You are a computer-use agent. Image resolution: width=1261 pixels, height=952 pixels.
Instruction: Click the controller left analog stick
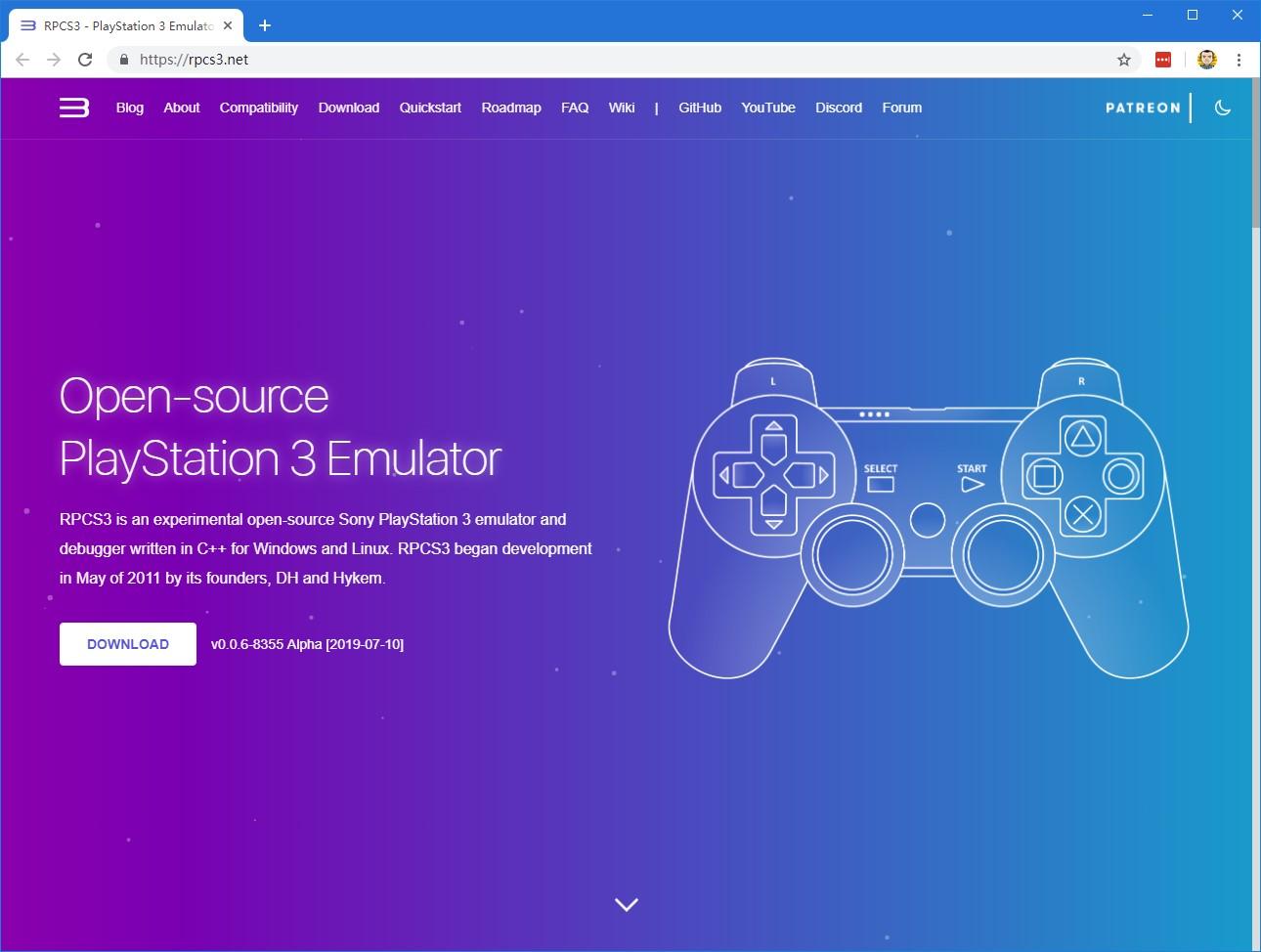point(851,554)
